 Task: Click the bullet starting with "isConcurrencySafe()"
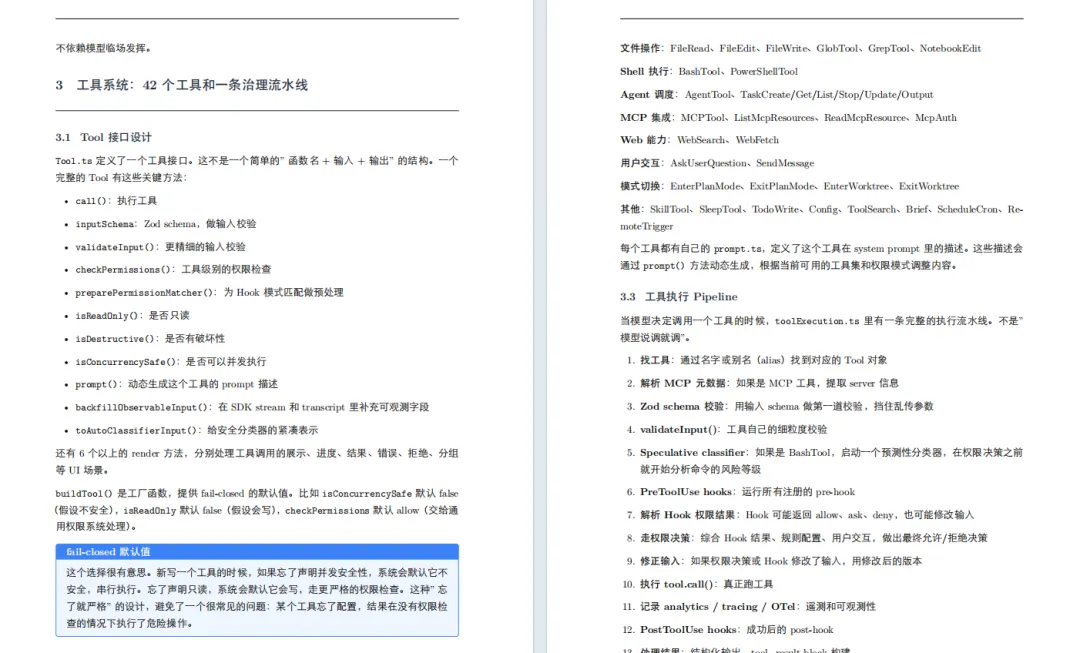(x=170, y=362)
